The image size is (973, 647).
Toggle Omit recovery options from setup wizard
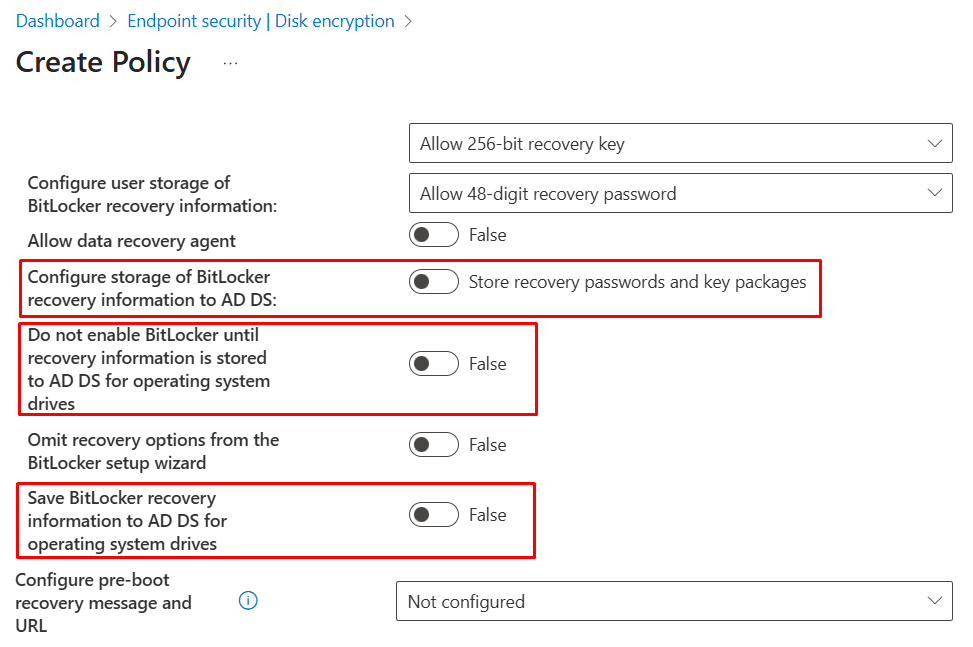point(433,444)
